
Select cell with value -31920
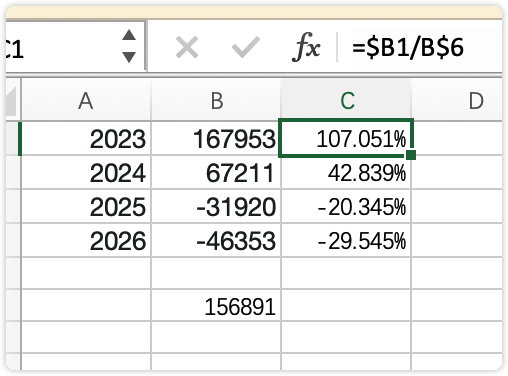tap(216, 206)
